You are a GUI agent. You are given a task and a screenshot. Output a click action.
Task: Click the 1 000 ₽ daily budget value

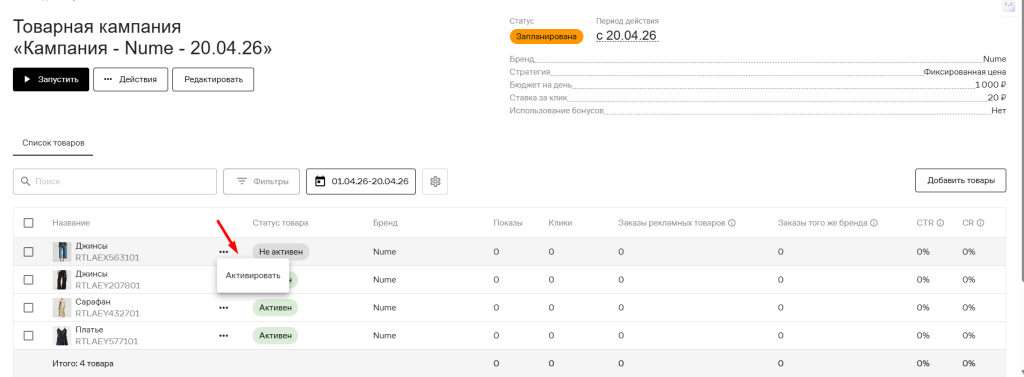click(990, 85)
